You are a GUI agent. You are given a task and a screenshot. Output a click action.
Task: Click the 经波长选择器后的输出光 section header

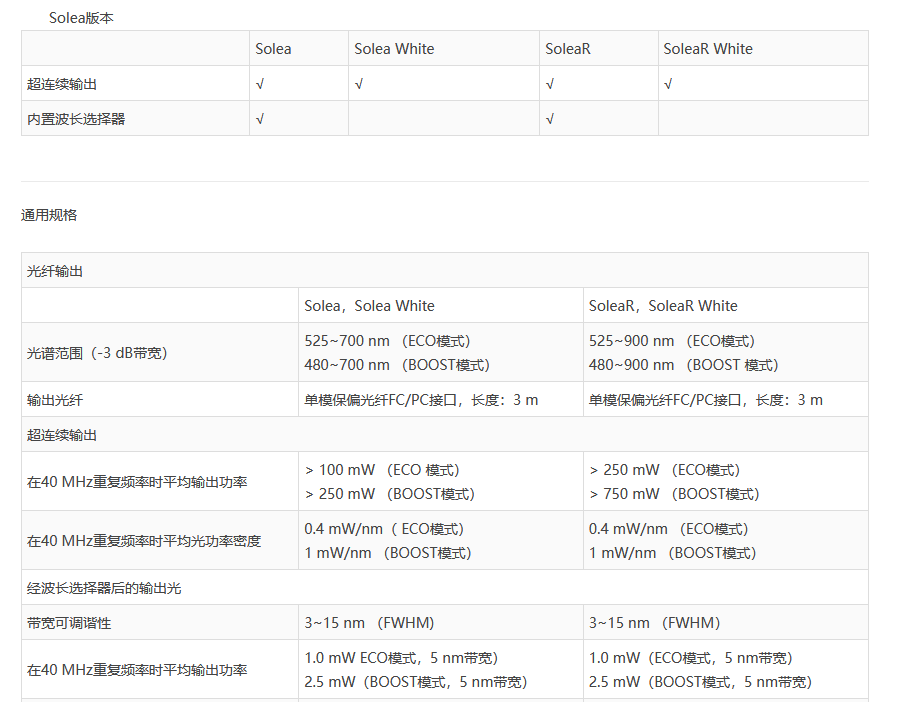(104, 588)
